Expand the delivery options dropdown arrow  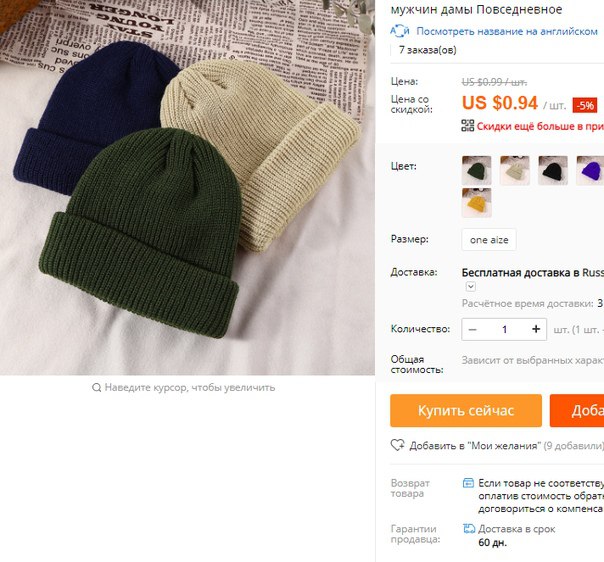point(471,286)
